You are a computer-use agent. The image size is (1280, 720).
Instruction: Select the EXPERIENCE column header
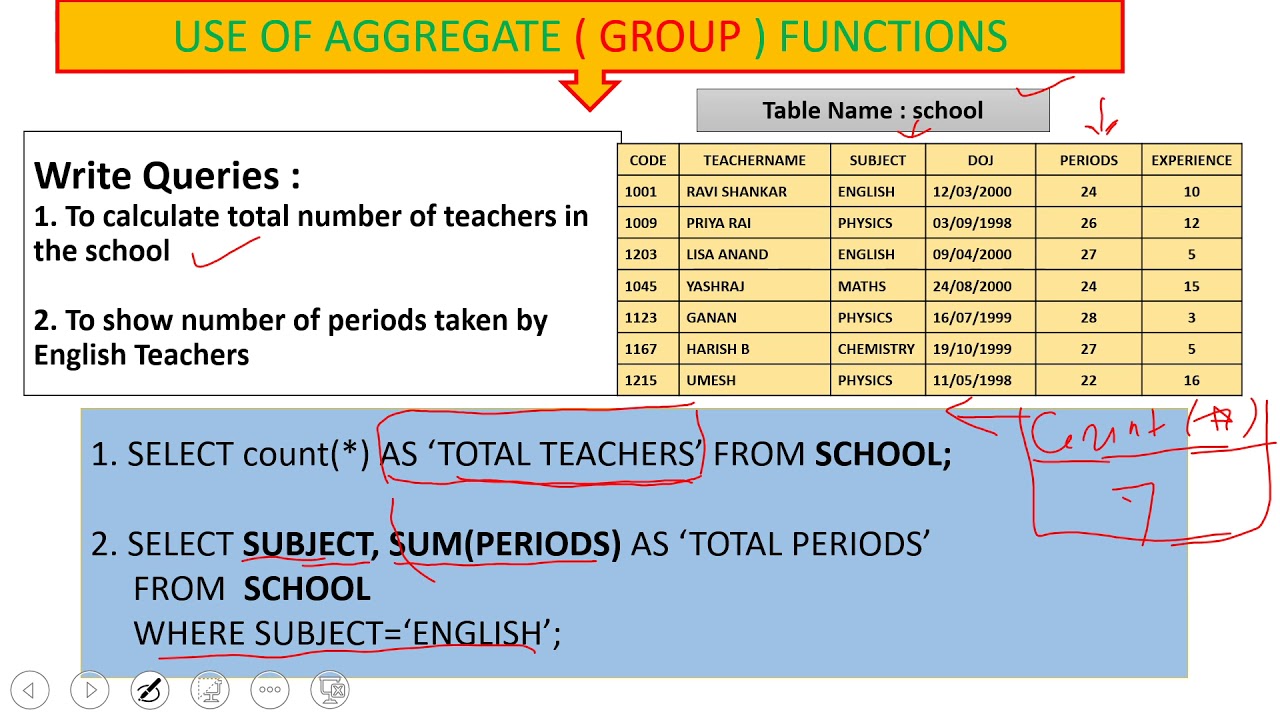[1191, 160]
